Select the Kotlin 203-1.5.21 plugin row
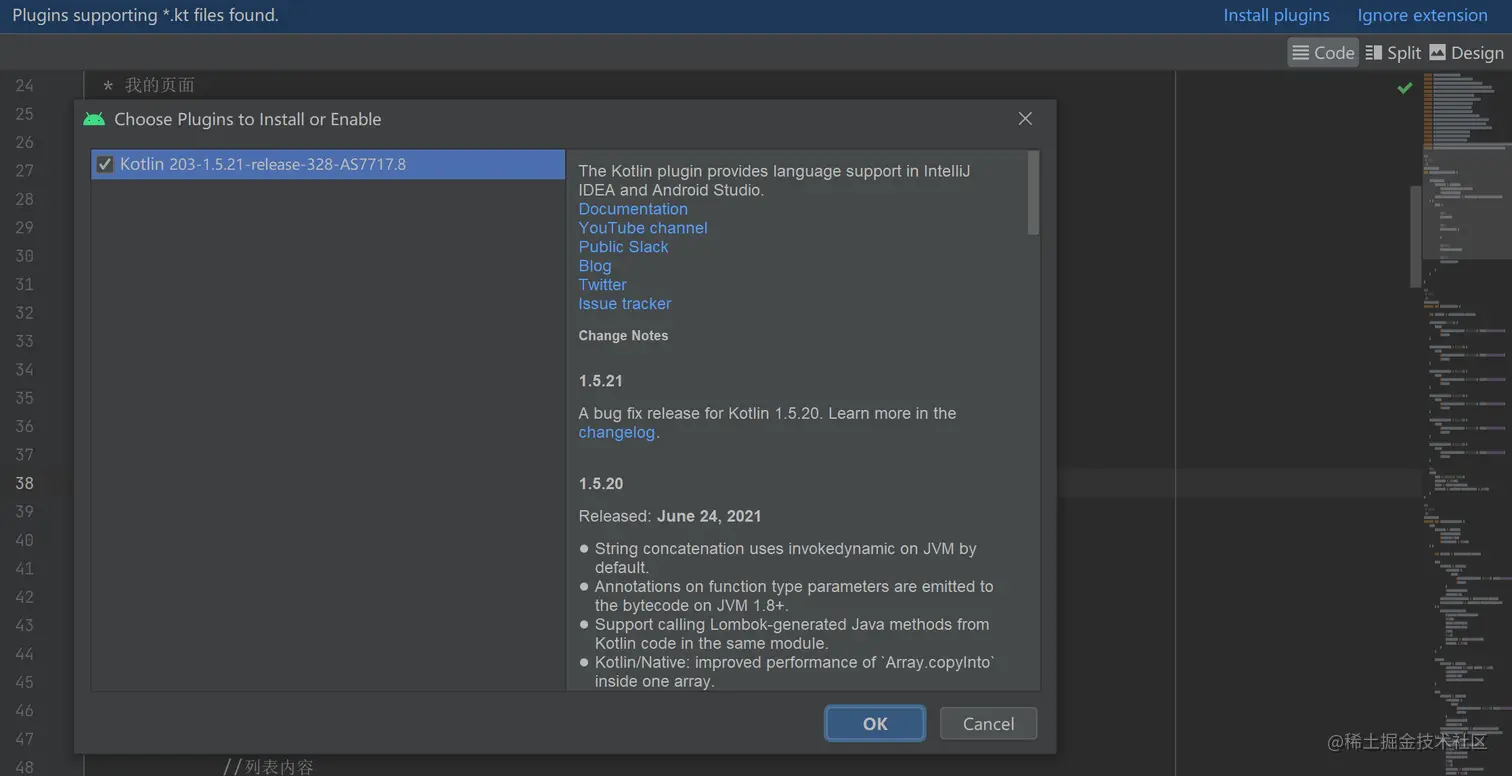1512x776 pixels. (328, 165)
